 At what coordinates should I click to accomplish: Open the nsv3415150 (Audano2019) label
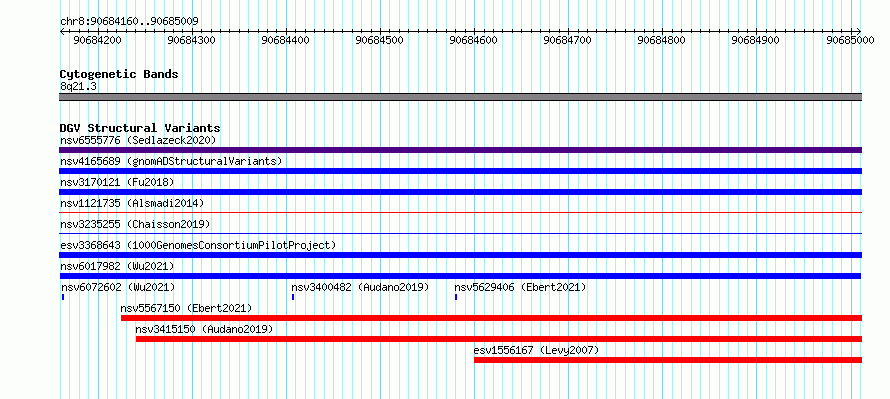pyautogui.click(x=204, y=329)
